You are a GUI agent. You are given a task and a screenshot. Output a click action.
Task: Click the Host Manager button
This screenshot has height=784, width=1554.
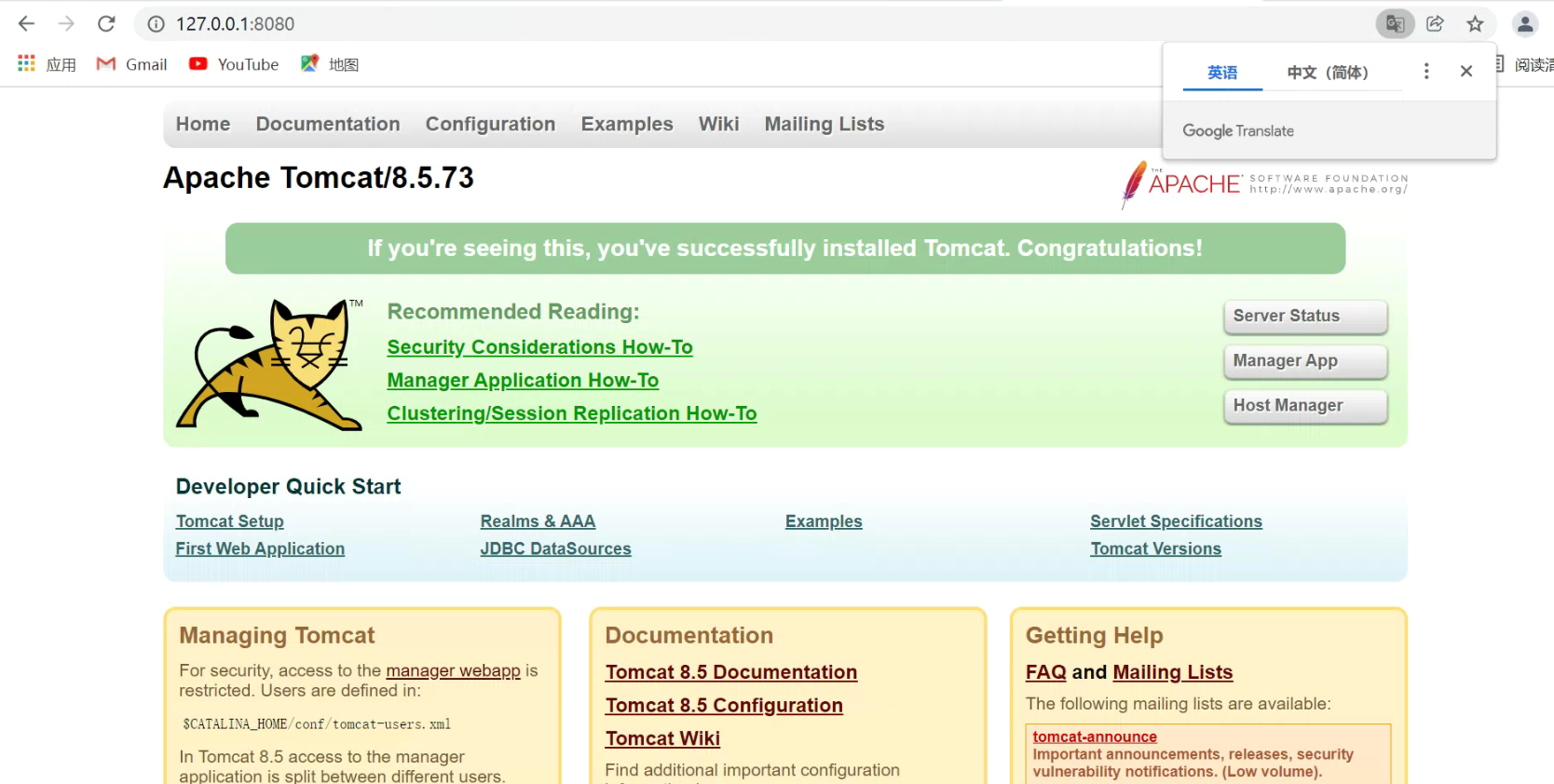coord(1305,406)
